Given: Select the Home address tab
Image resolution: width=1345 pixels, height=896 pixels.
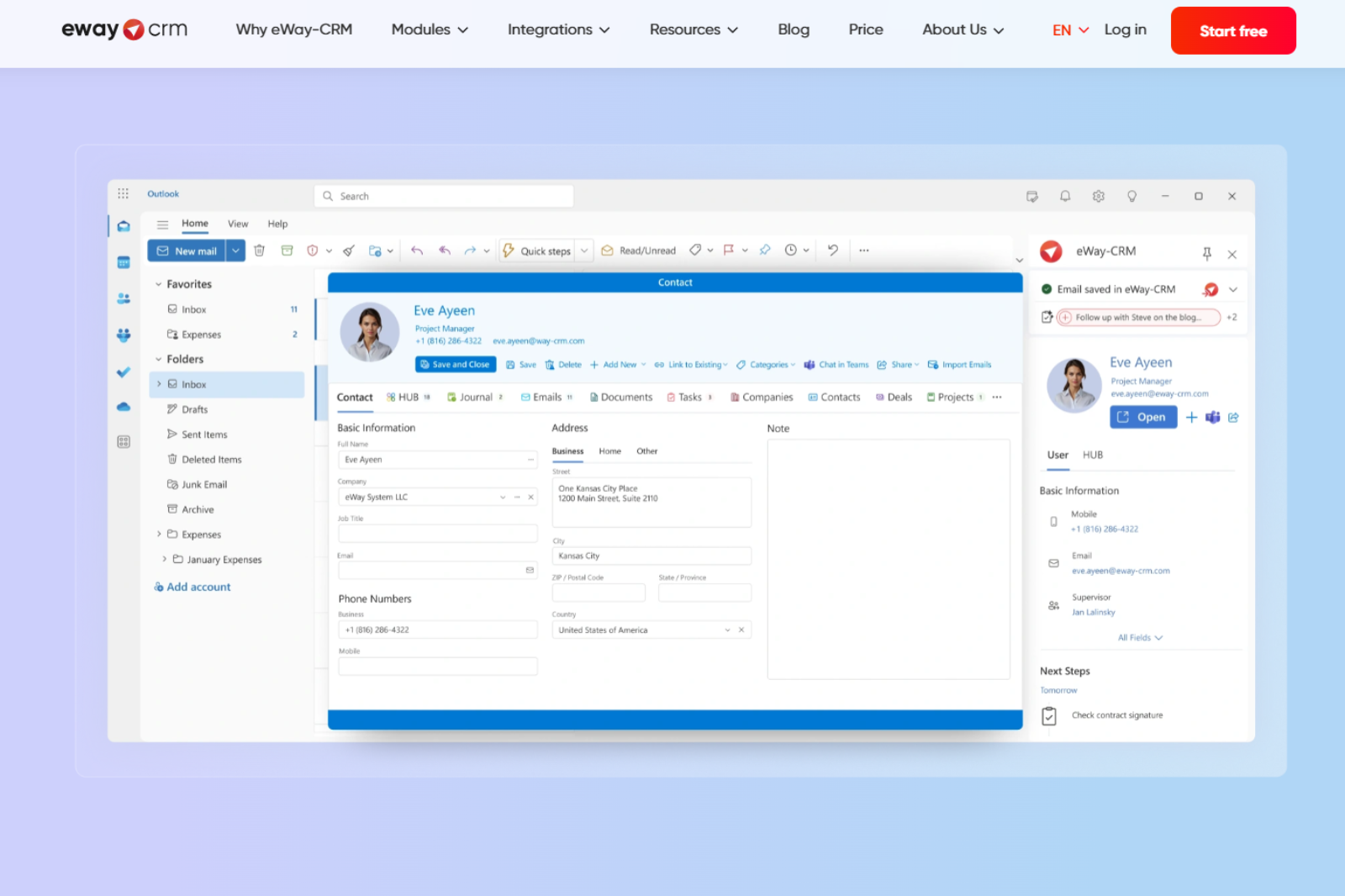Looking at the screenshot, I should [609, 451].
